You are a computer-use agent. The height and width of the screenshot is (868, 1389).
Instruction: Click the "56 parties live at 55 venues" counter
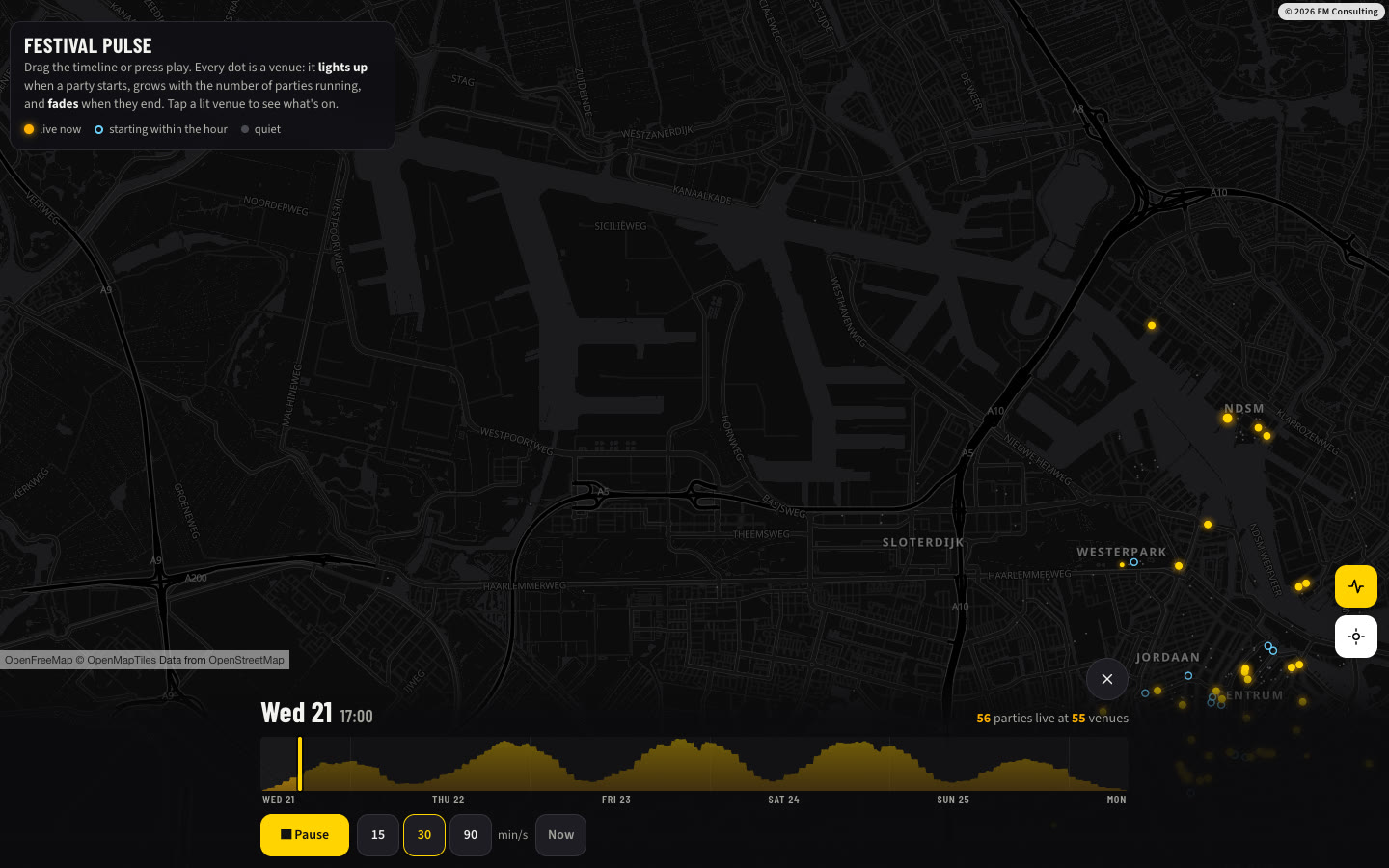tap(1052, 719)
